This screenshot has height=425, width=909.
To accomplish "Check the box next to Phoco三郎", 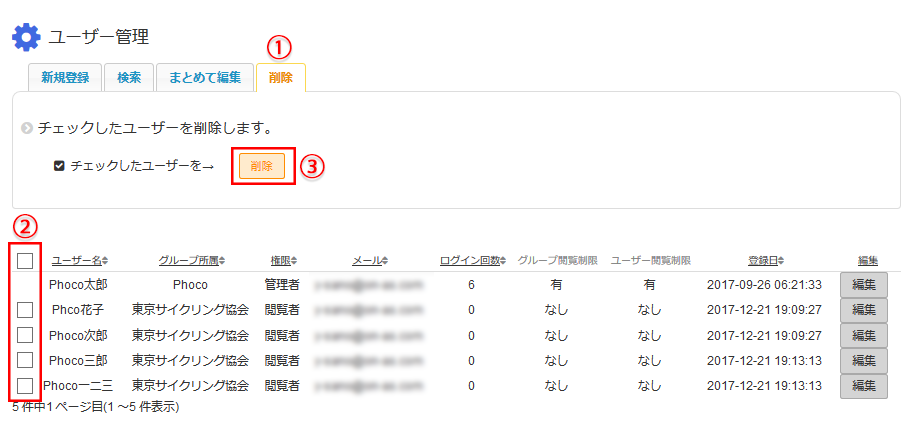I will [x=25, y=360].
